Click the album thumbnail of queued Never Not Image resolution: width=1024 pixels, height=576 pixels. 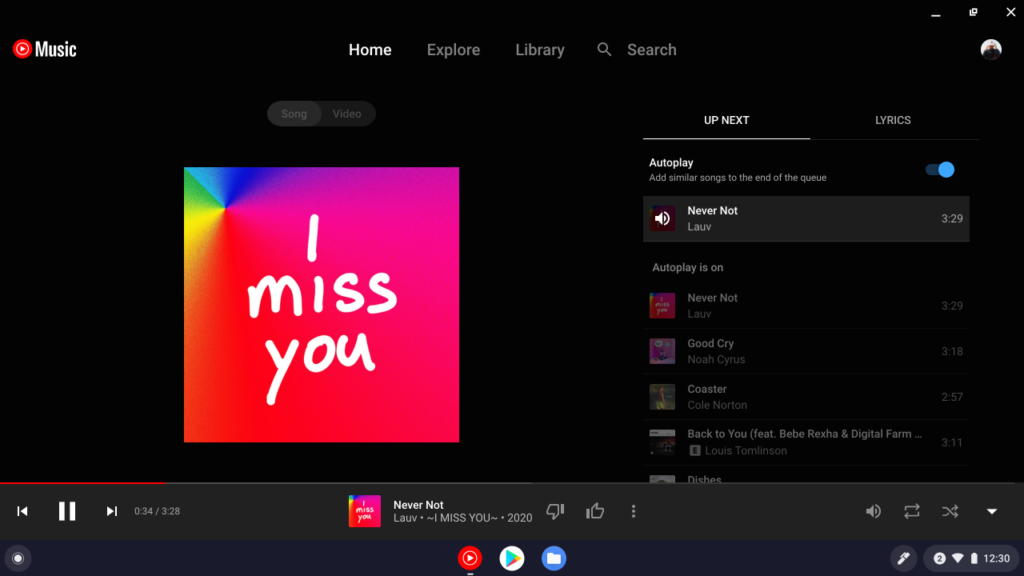coord(662,306)
